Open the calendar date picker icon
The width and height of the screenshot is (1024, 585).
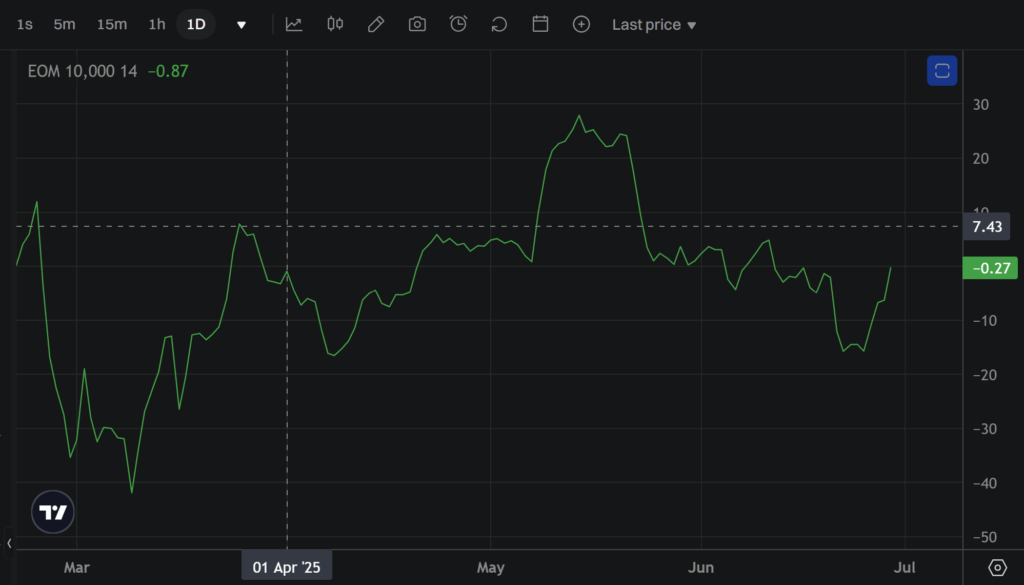tap(540, 24)
